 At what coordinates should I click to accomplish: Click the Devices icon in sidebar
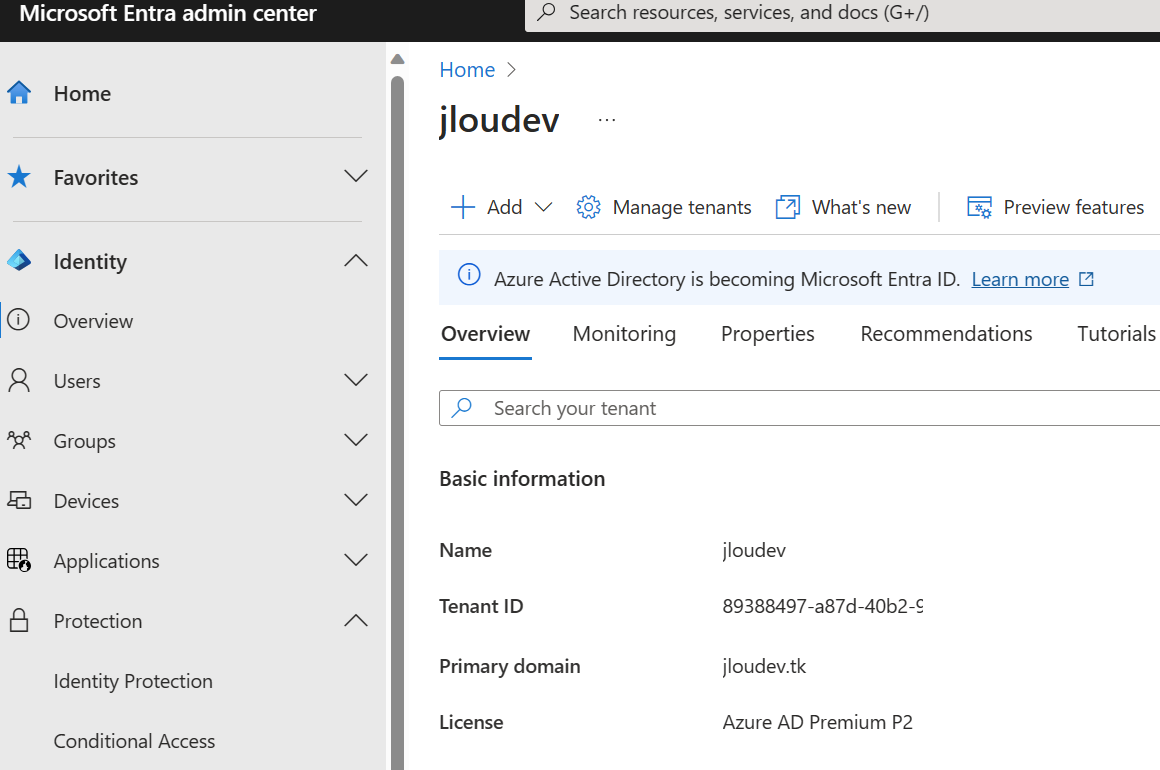[x=18, y=500]
